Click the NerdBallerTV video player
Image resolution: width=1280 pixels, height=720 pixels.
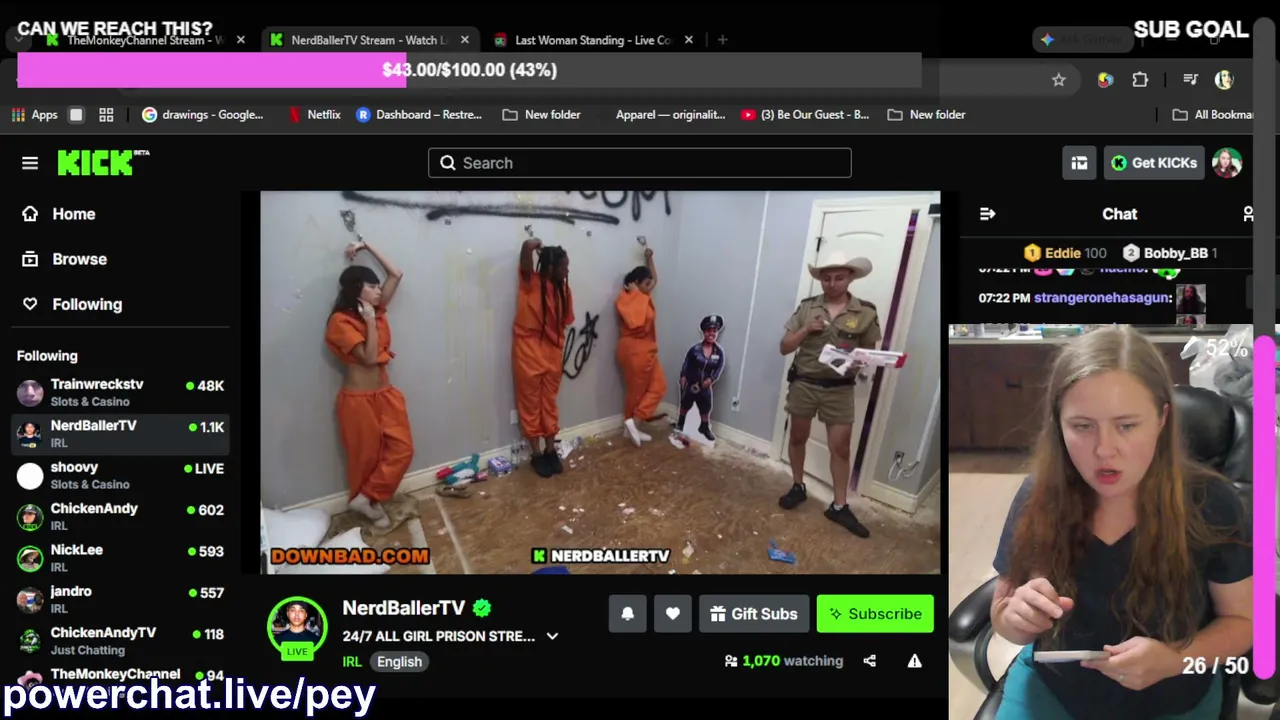[600, 383]
